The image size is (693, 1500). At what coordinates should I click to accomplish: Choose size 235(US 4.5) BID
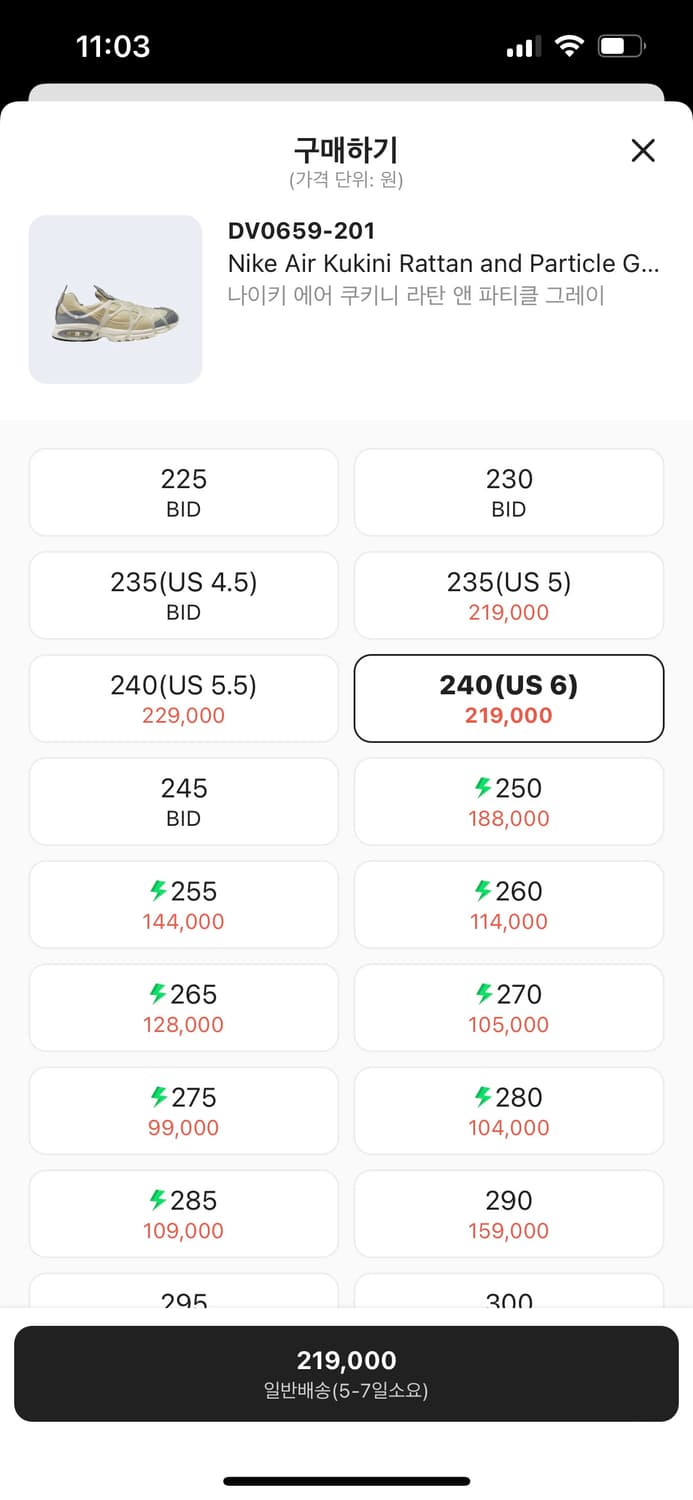tap(183, 595)
